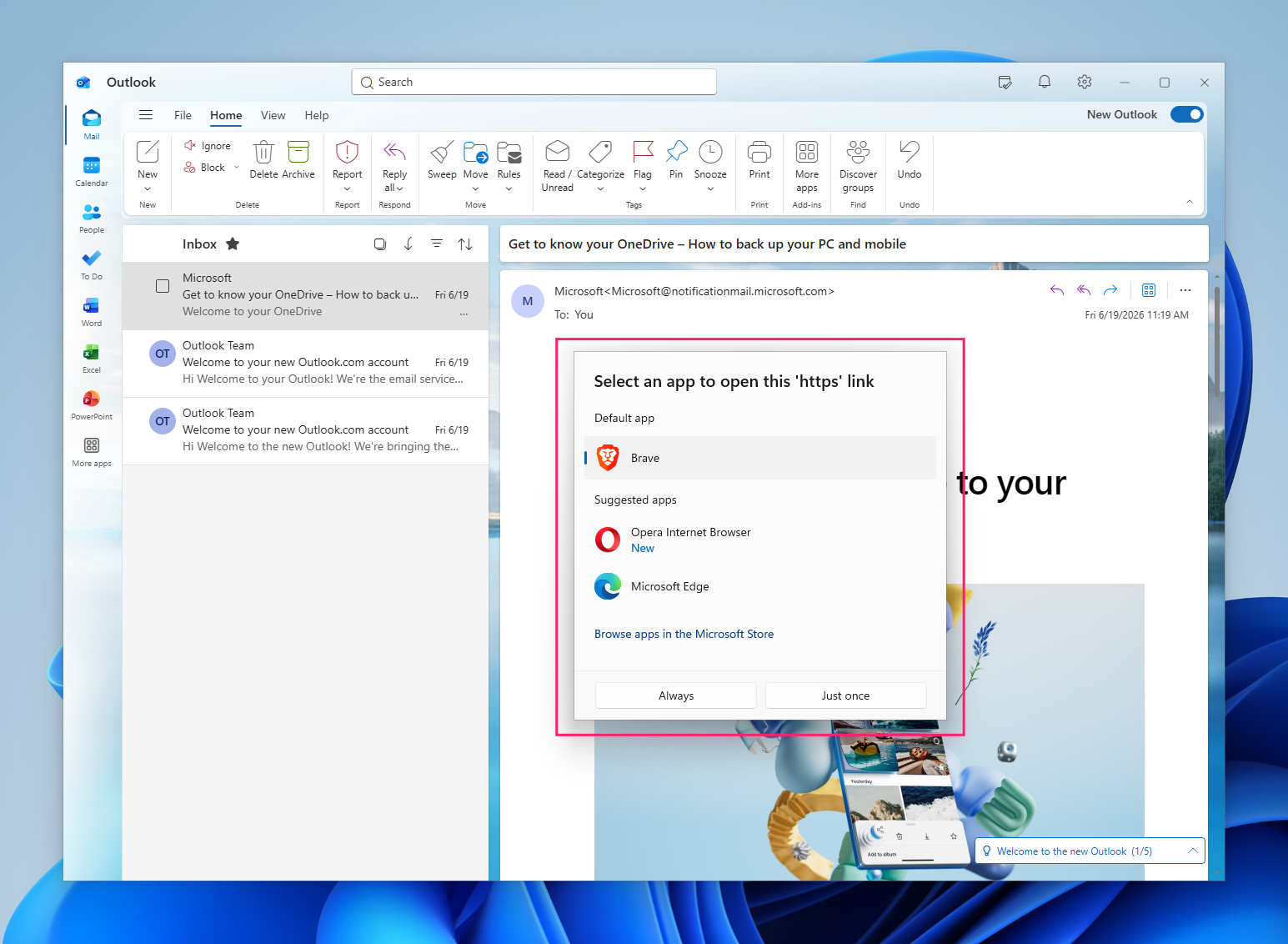
Task: Open the filter icon above message list
Action: (437, 244)
